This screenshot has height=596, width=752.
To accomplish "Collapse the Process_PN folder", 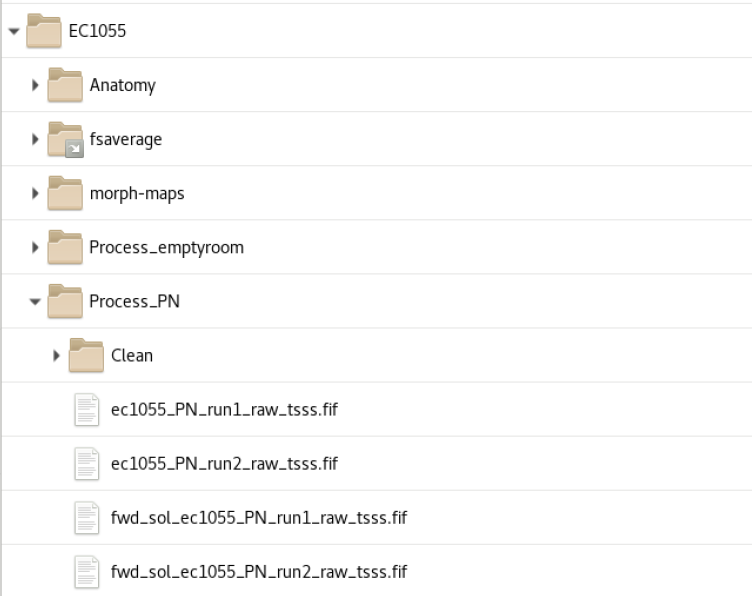I will tap(36, 301).
